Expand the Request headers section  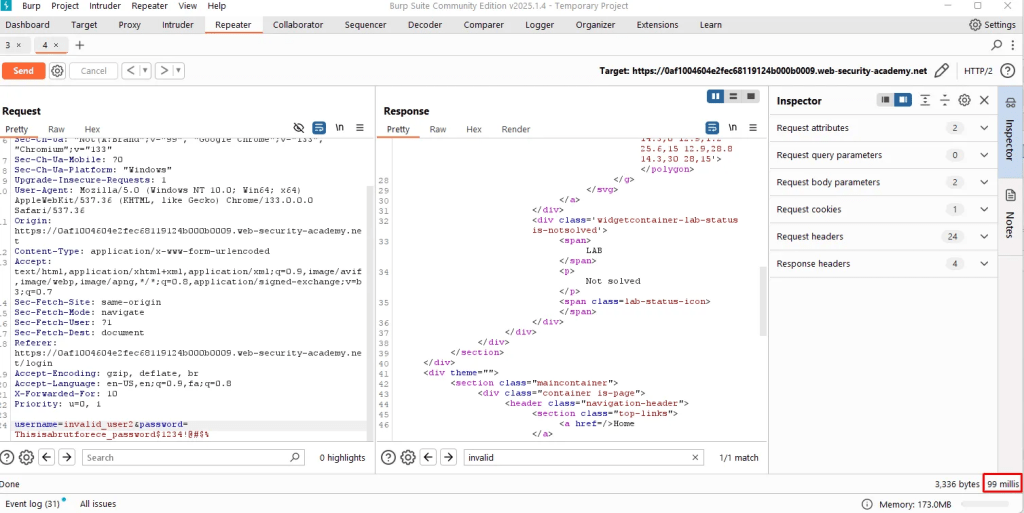tap(983, 237)
